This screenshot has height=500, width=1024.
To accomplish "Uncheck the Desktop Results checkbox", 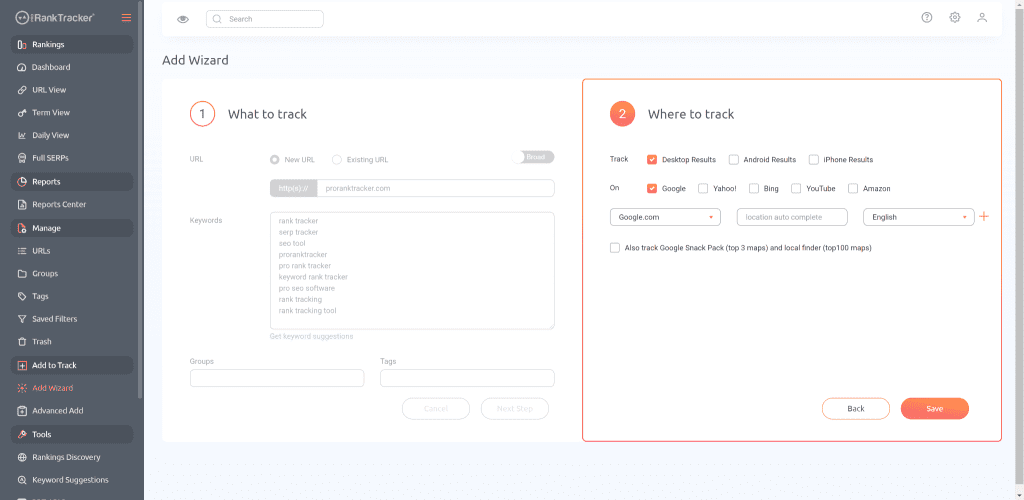I will point(652,159).
